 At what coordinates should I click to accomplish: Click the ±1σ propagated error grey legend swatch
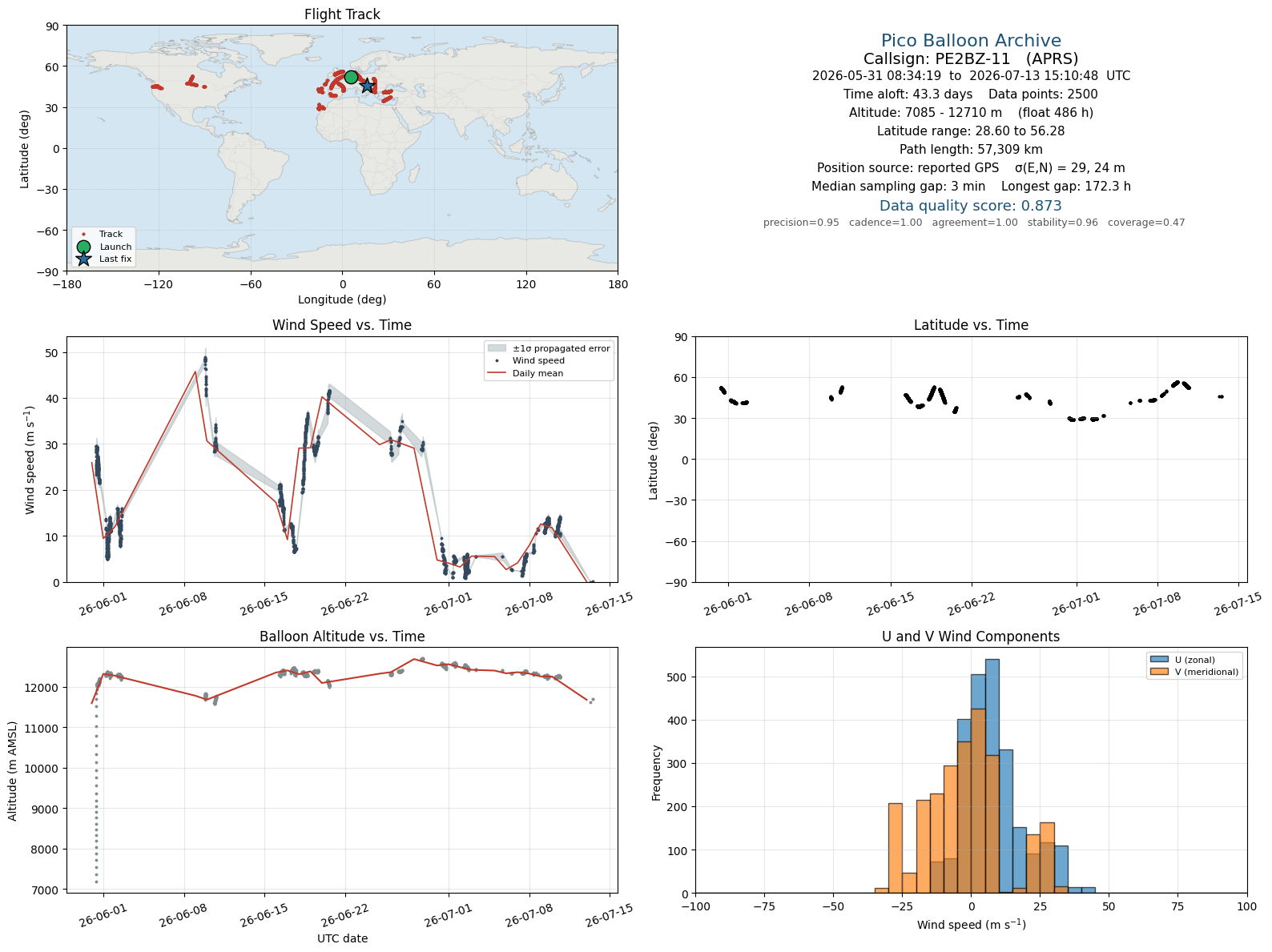pyautogui.click(x=497, y=348)
